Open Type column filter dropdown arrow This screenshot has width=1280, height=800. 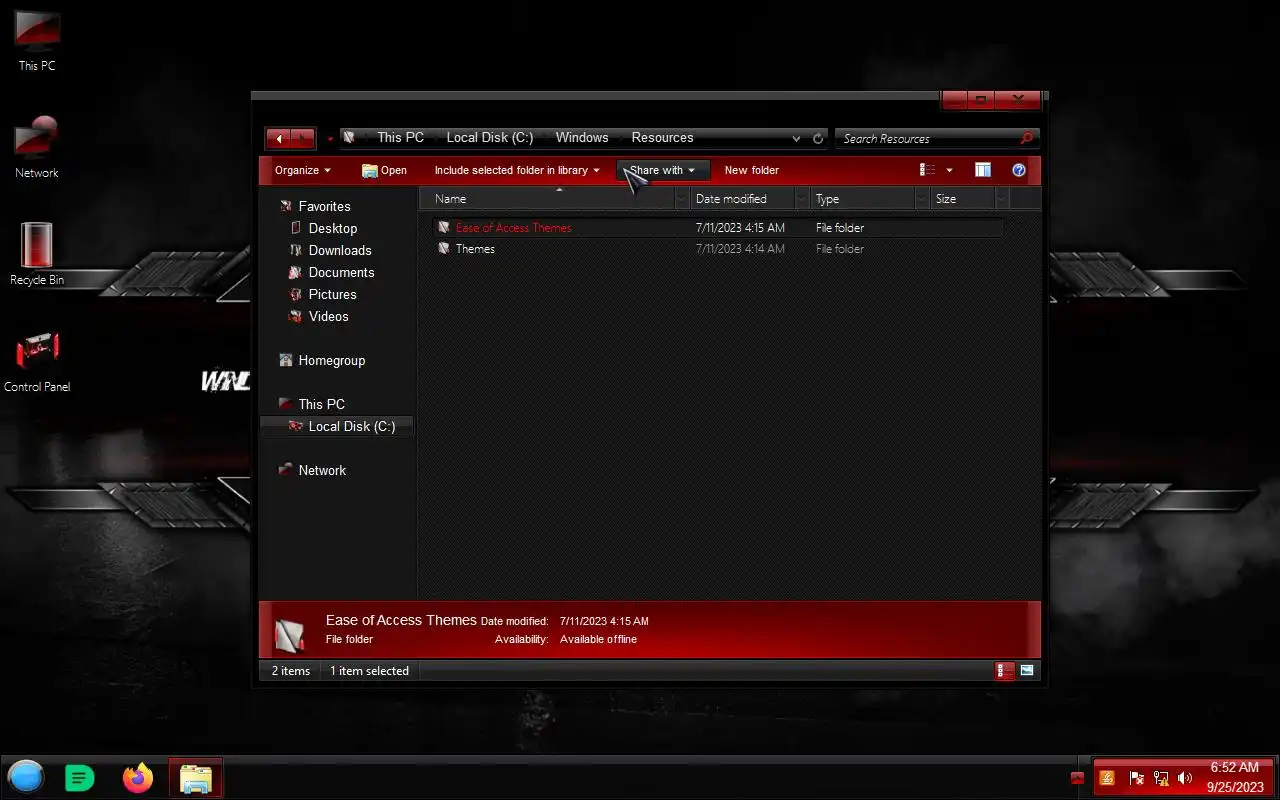921,199
